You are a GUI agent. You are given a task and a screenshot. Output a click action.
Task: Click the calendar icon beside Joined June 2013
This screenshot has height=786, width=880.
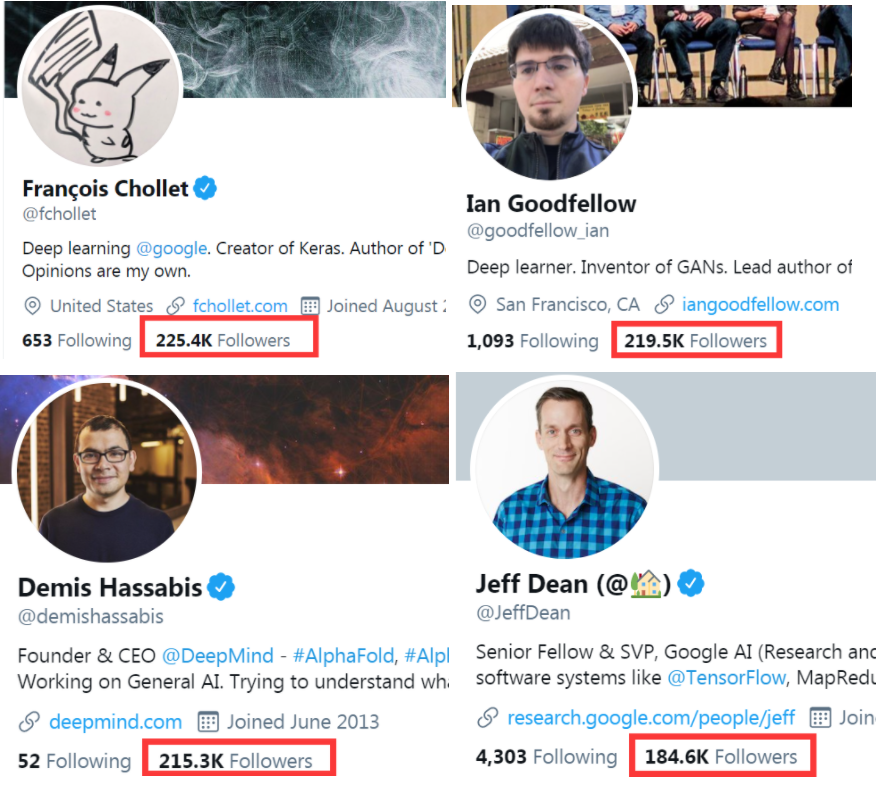tap(208, 721)
